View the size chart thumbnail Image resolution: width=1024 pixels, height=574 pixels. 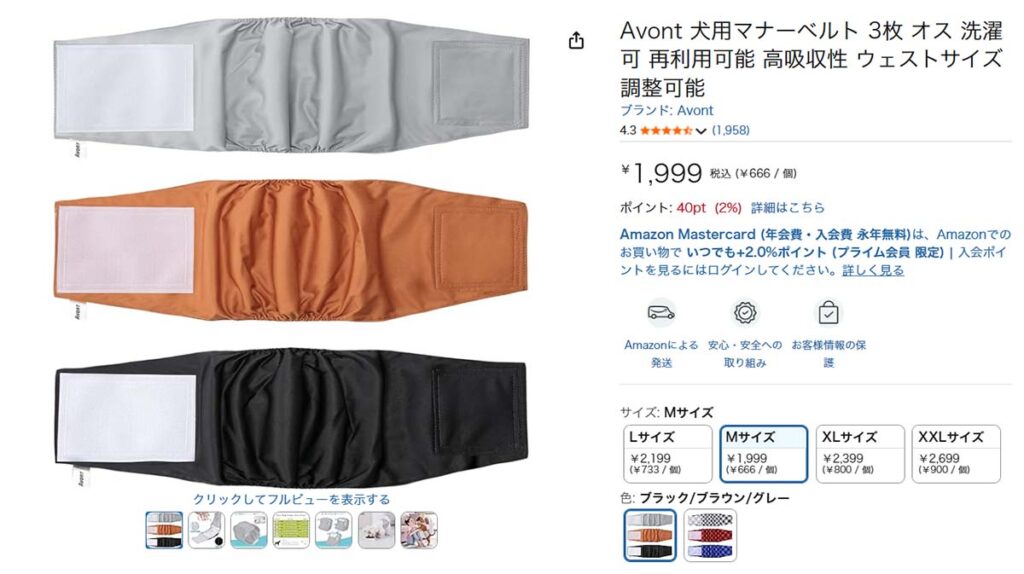[x=291, y=530]
